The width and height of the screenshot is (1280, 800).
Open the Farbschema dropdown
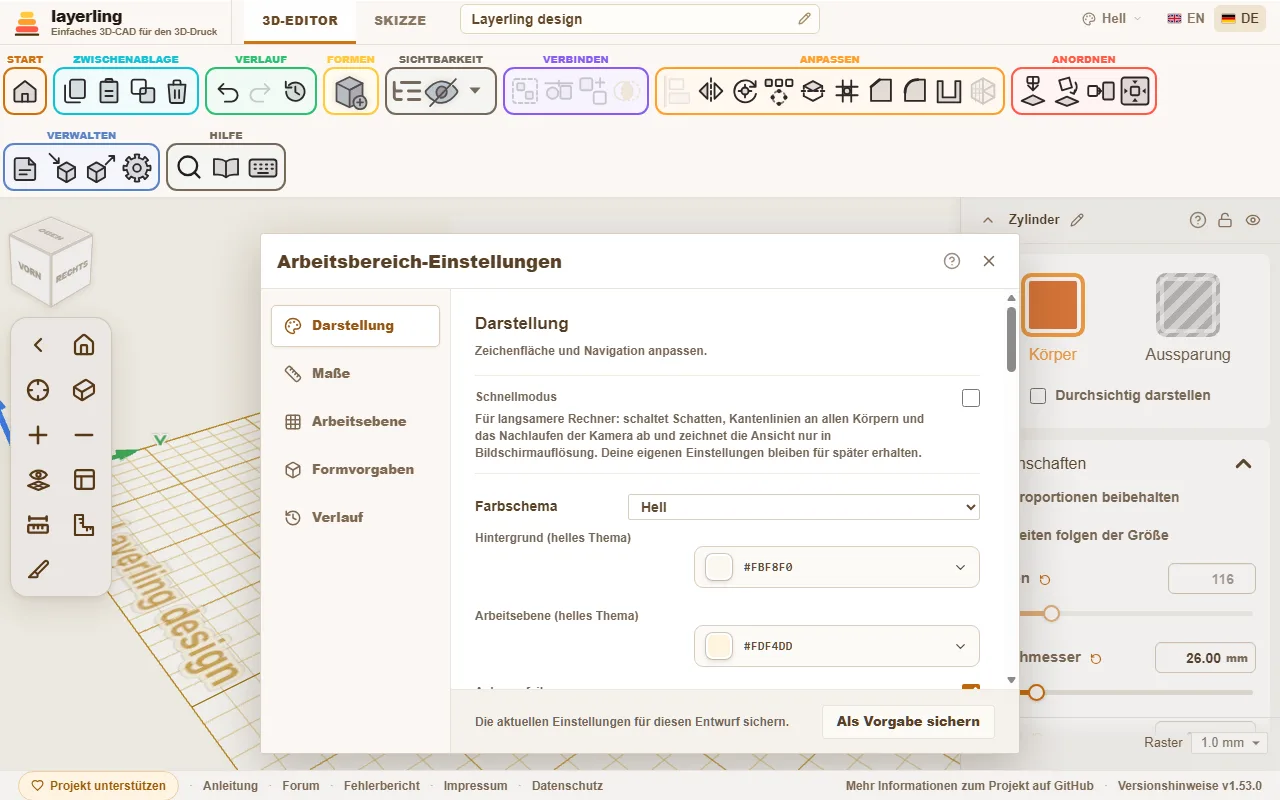pos(804,507)
